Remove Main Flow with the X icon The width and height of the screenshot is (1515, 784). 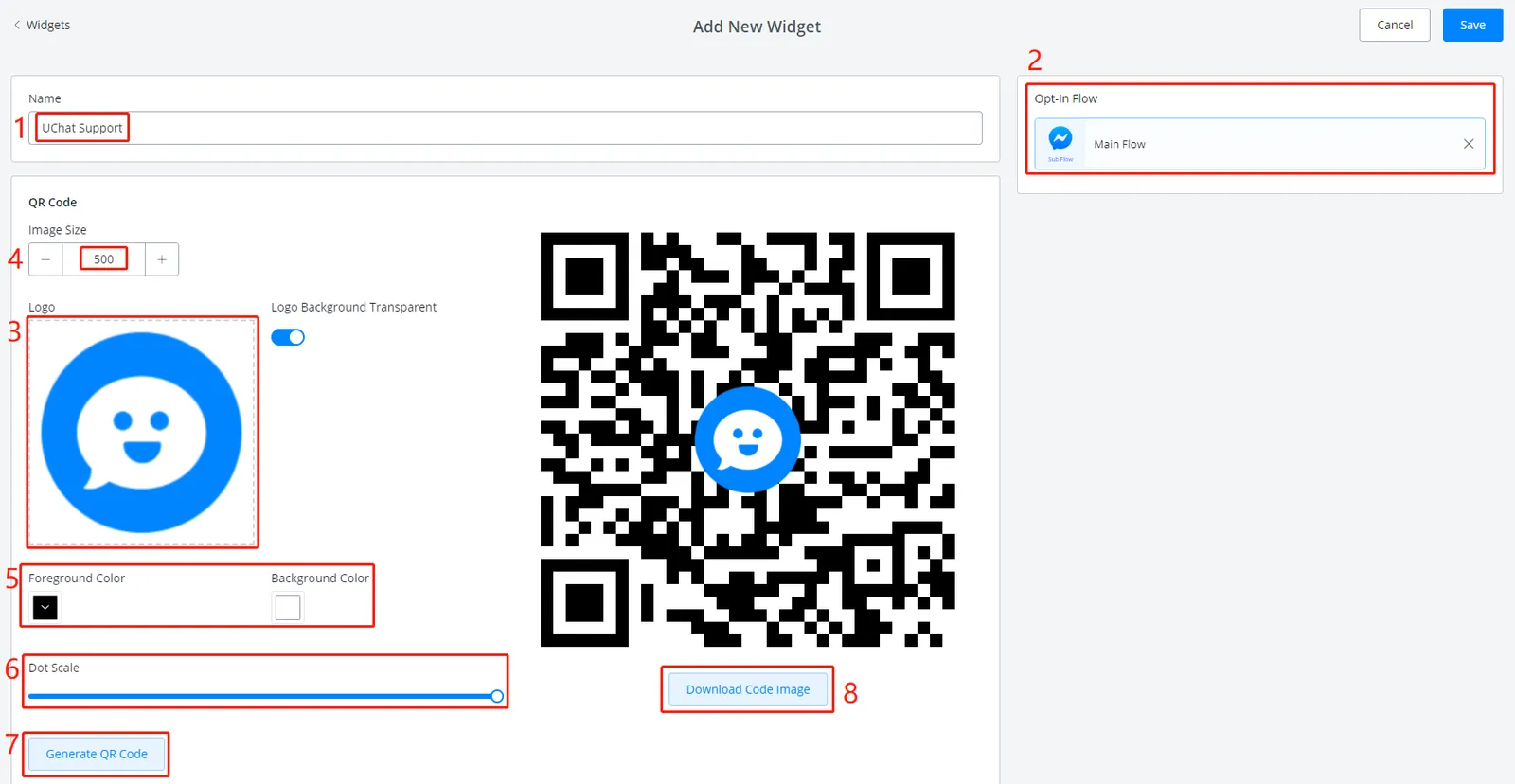(x=1469, y=144)
